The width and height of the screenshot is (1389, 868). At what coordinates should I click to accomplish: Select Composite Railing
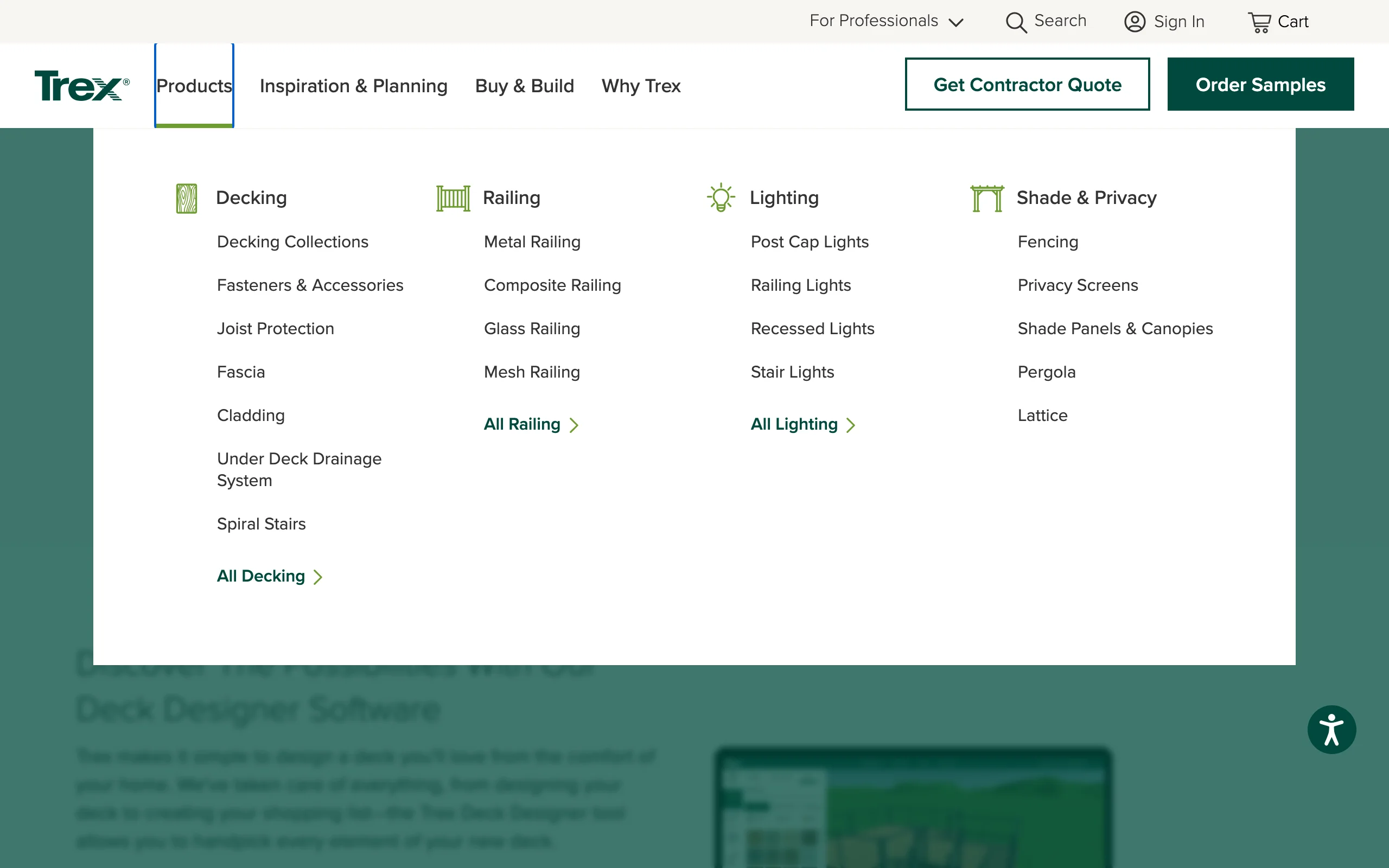pos(552,285)
